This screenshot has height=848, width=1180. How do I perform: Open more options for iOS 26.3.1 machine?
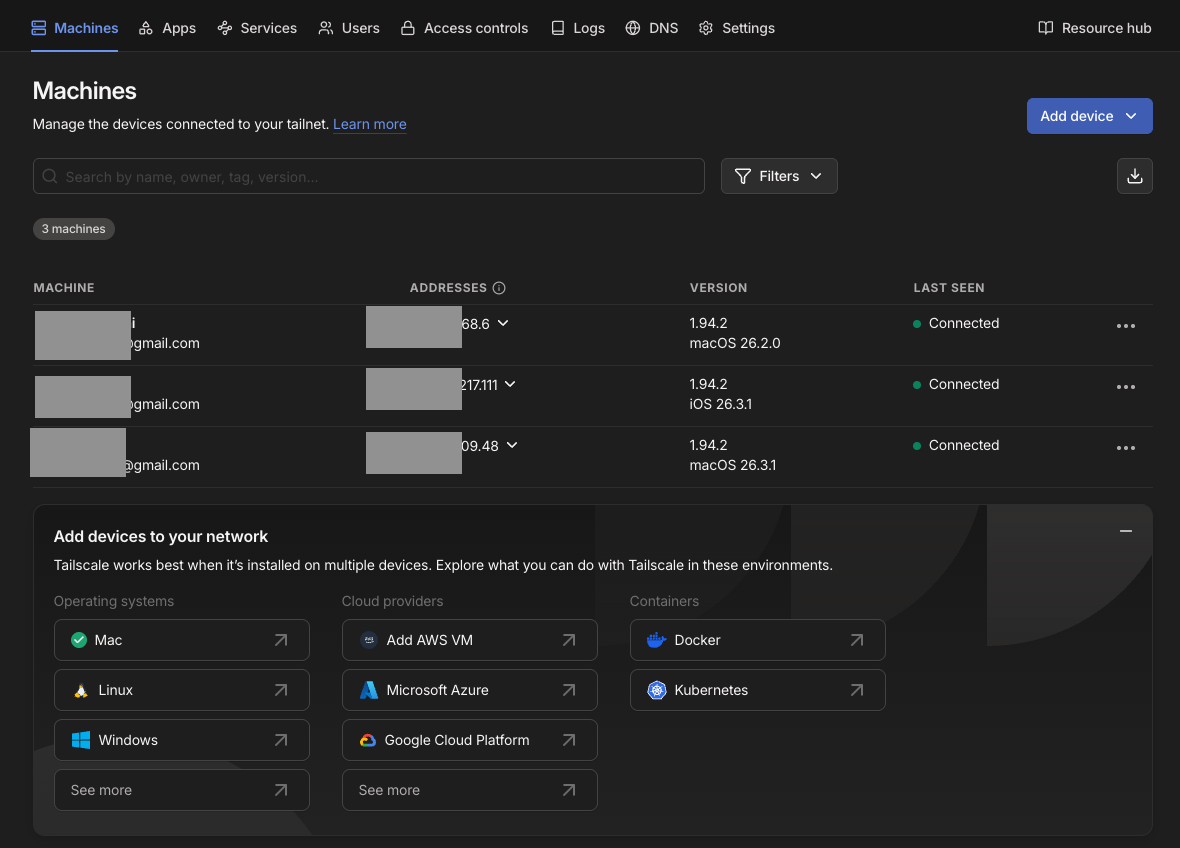pyautogui.click(x=1126, y=387)
